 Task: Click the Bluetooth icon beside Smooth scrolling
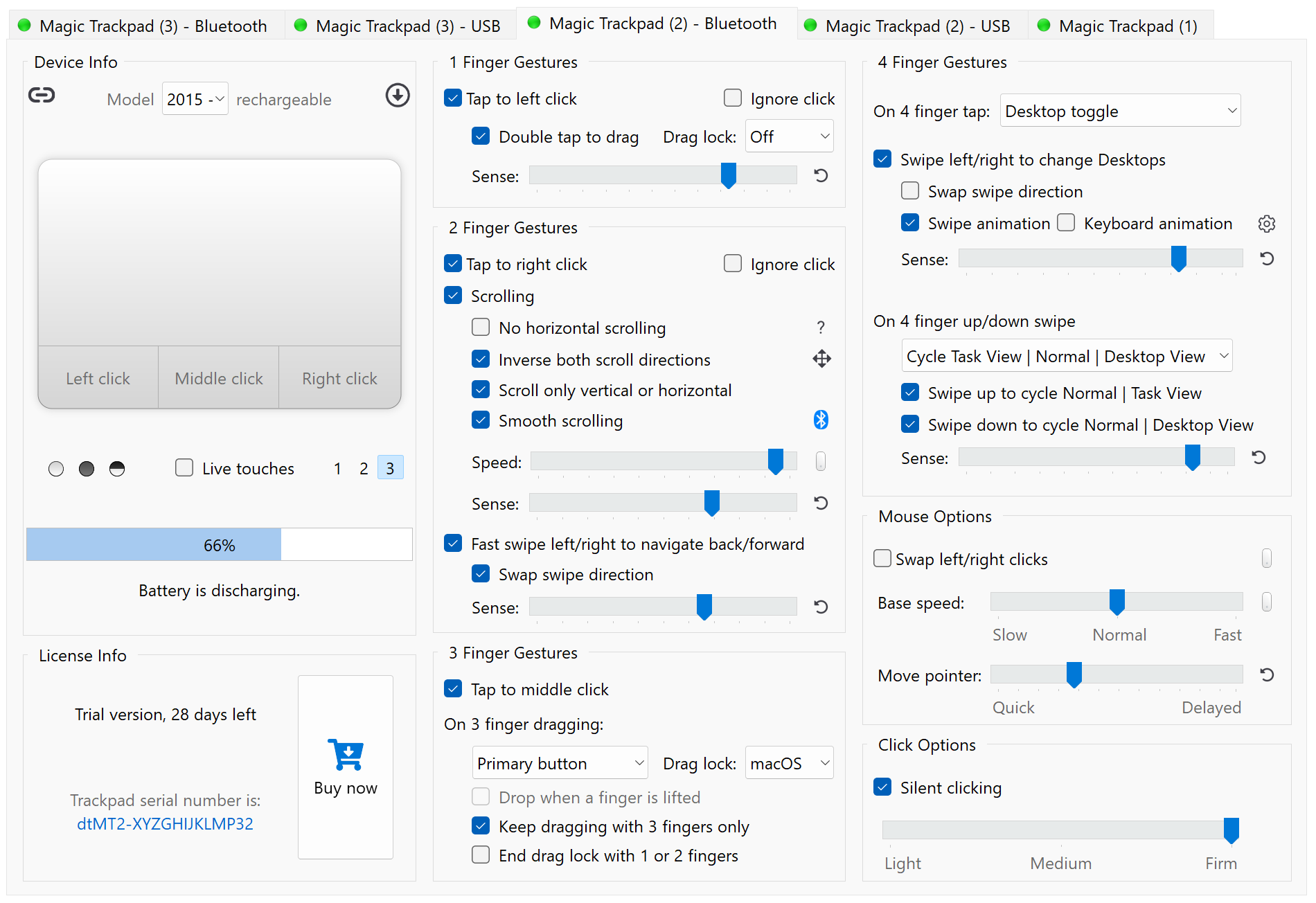click(x=821, y=420)
